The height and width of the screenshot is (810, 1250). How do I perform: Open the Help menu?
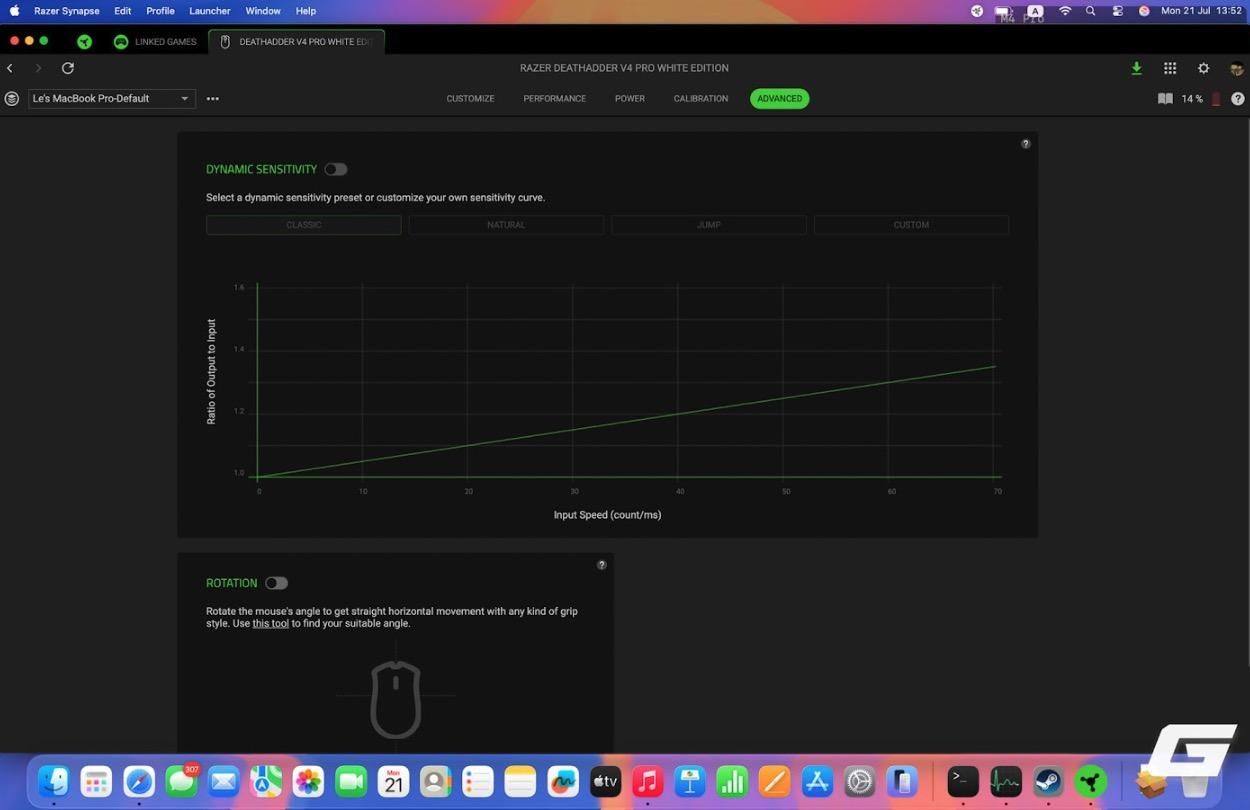pos(306,11)
